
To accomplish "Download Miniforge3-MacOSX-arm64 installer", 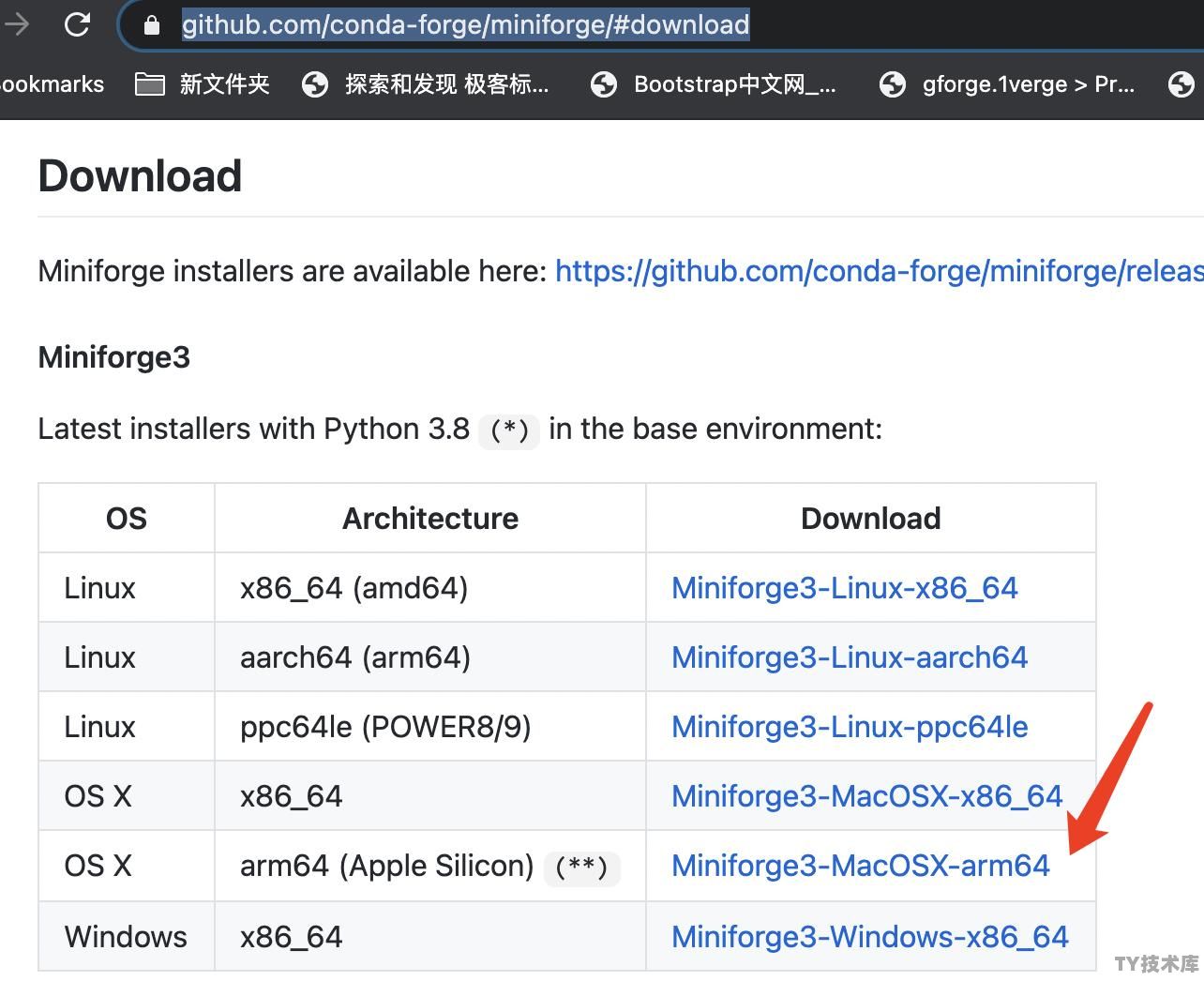I will tap(861, 866).
